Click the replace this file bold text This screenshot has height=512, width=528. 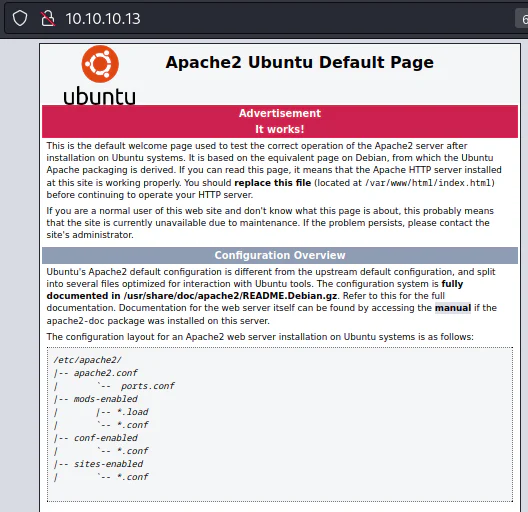[x=272, y=183]
